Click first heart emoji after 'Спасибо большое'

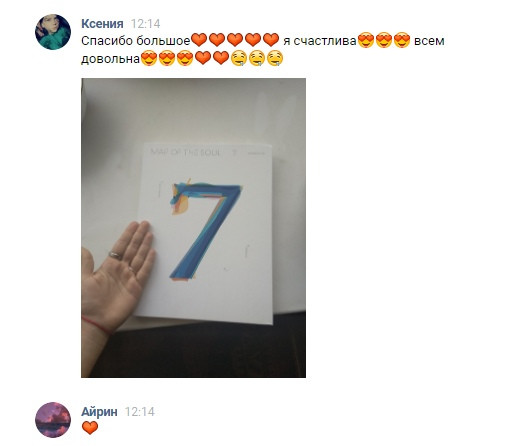click(199, 40)
